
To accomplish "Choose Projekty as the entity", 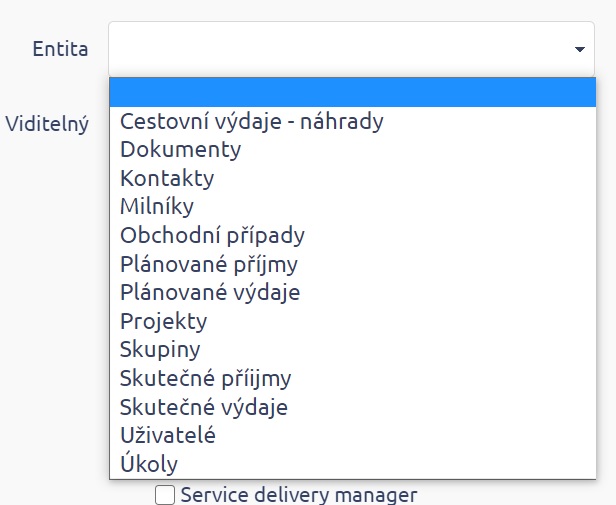I will click(x=164, y=322).
